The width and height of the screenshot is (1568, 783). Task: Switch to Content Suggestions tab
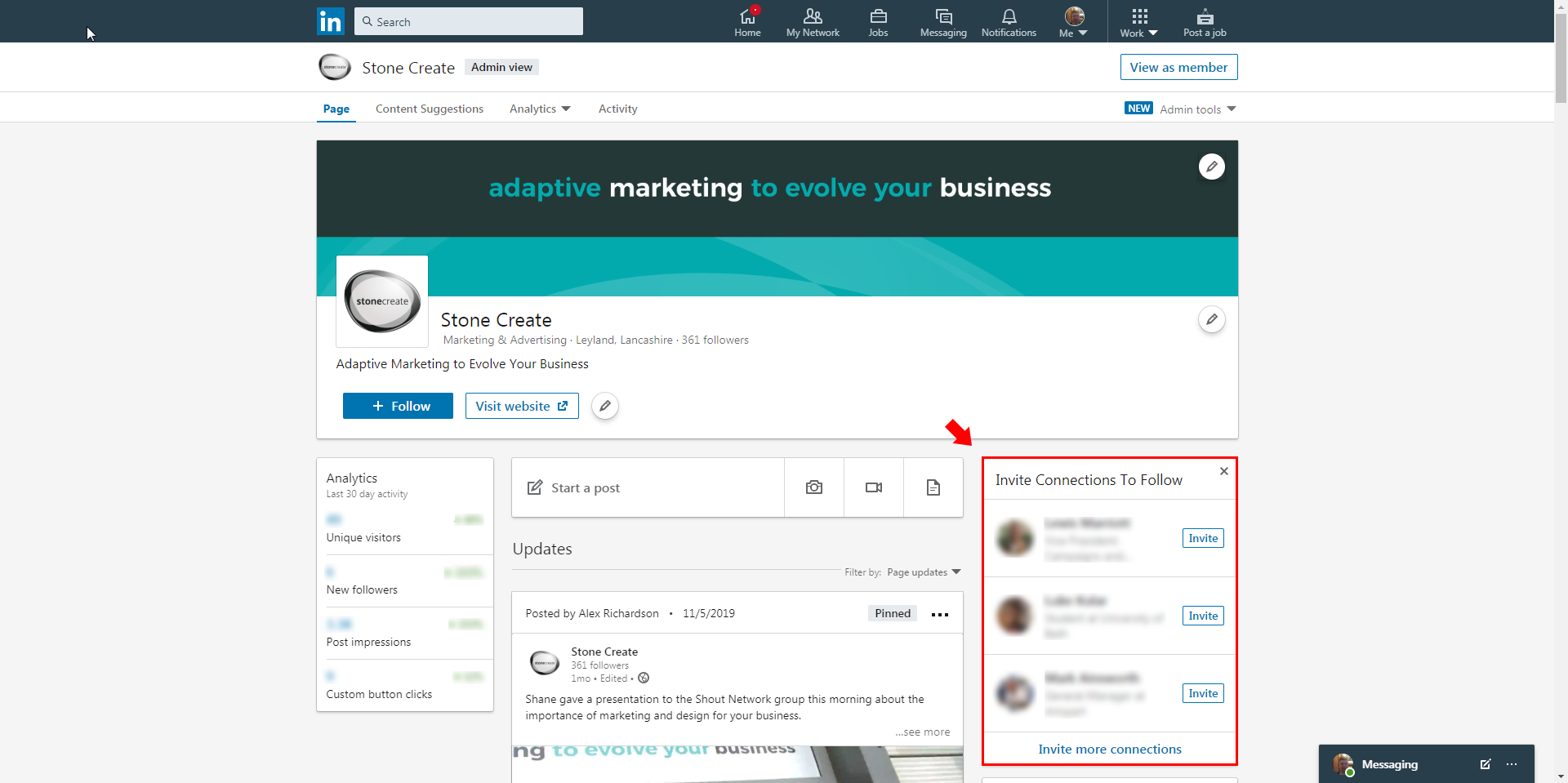pyautogui.click(x=430, y=109)
